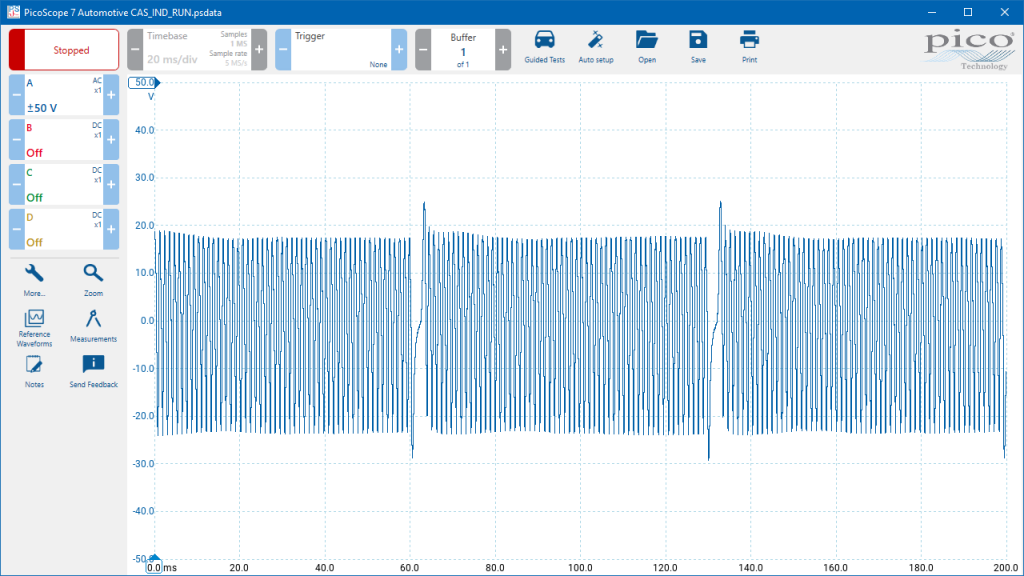Select the 50.0 V axis marker
Viewport: 1024px width, 576px height.
[x=144, y=83]
